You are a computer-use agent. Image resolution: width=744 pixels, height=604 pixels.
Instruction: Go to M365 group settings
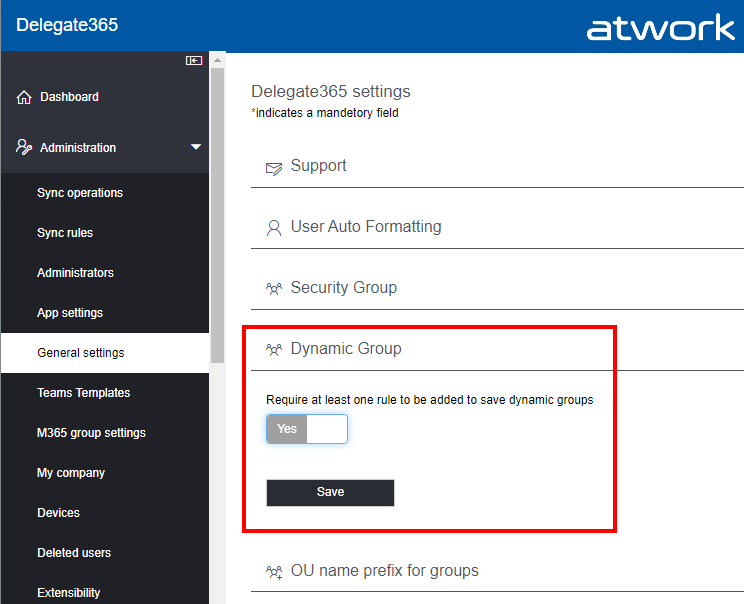[91, 433]
